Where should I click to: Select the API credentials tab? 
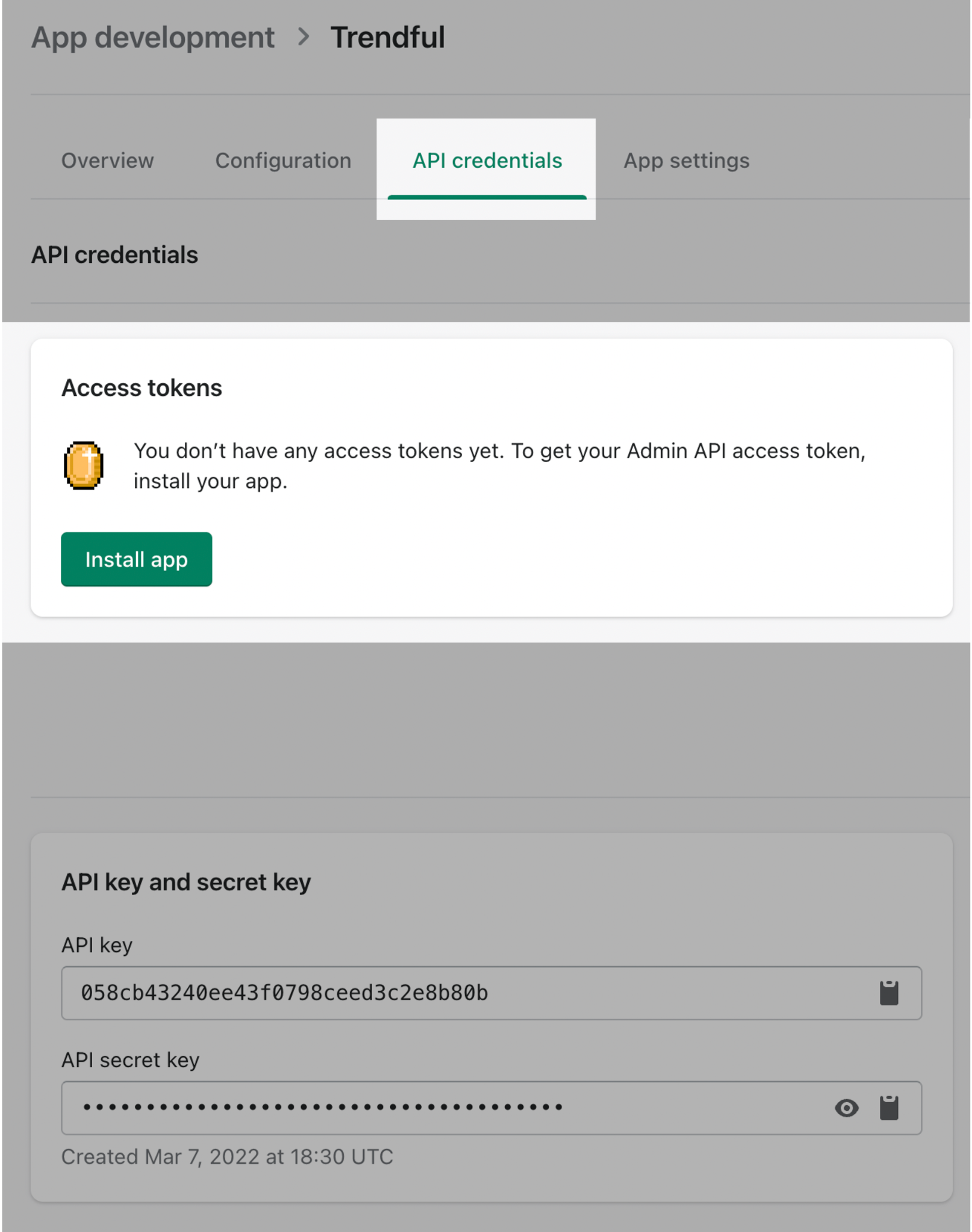pyautogui.click(x=487, y=161)
